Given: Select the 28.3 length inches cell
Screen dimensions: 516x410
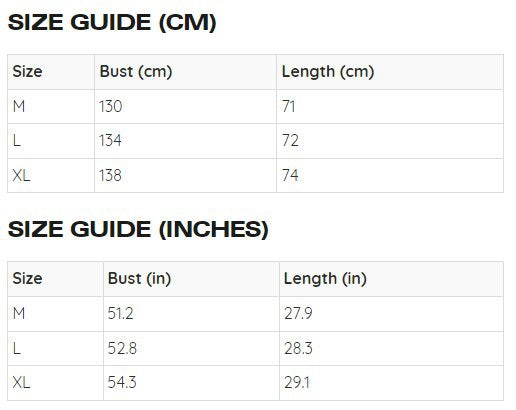Looking at the screenshot, I should click(391, 348).
